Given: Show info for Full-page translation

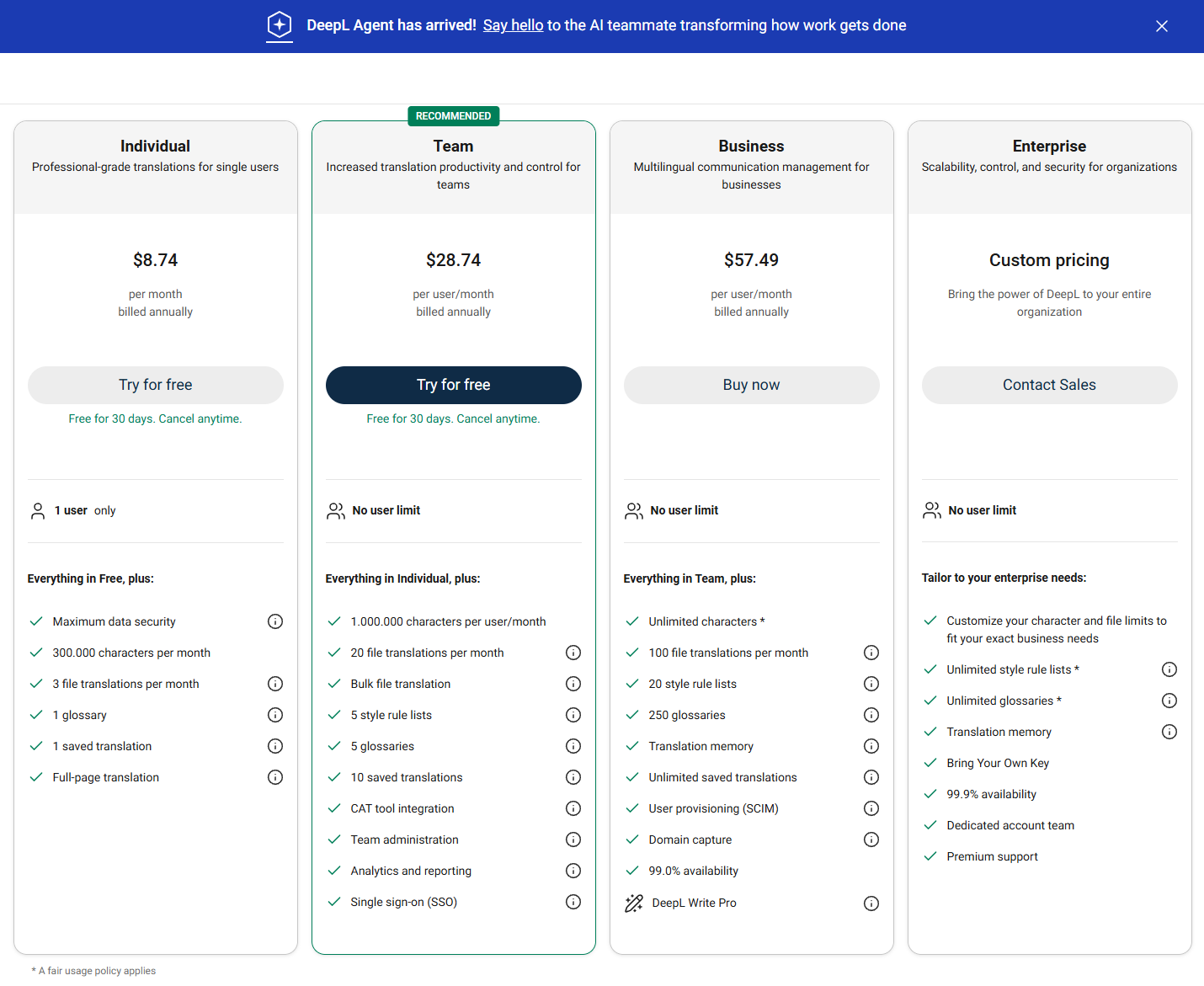Looking at the screenshot, I should click(275, 777).
